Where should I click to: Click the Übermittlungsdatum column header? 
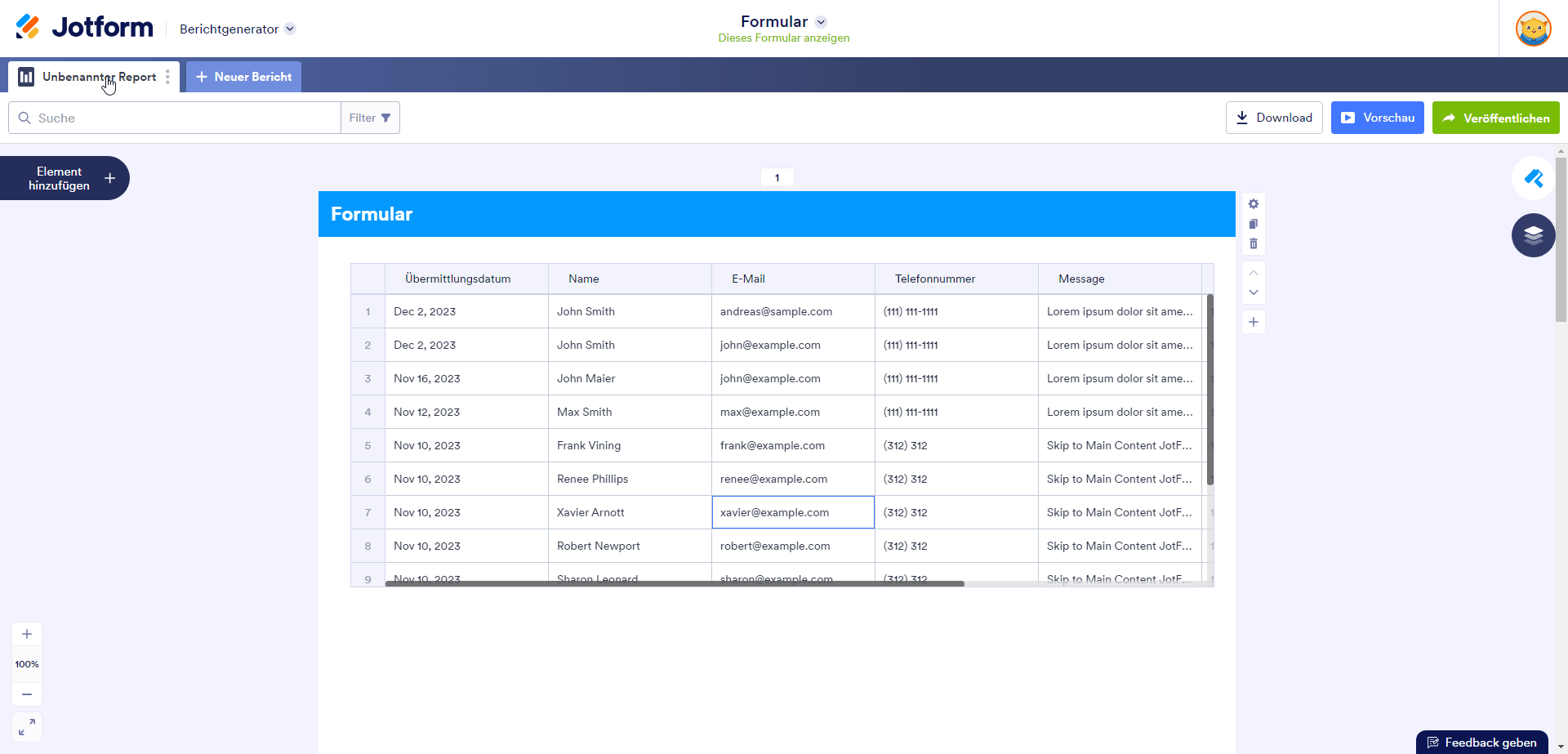tap(466, 279)
